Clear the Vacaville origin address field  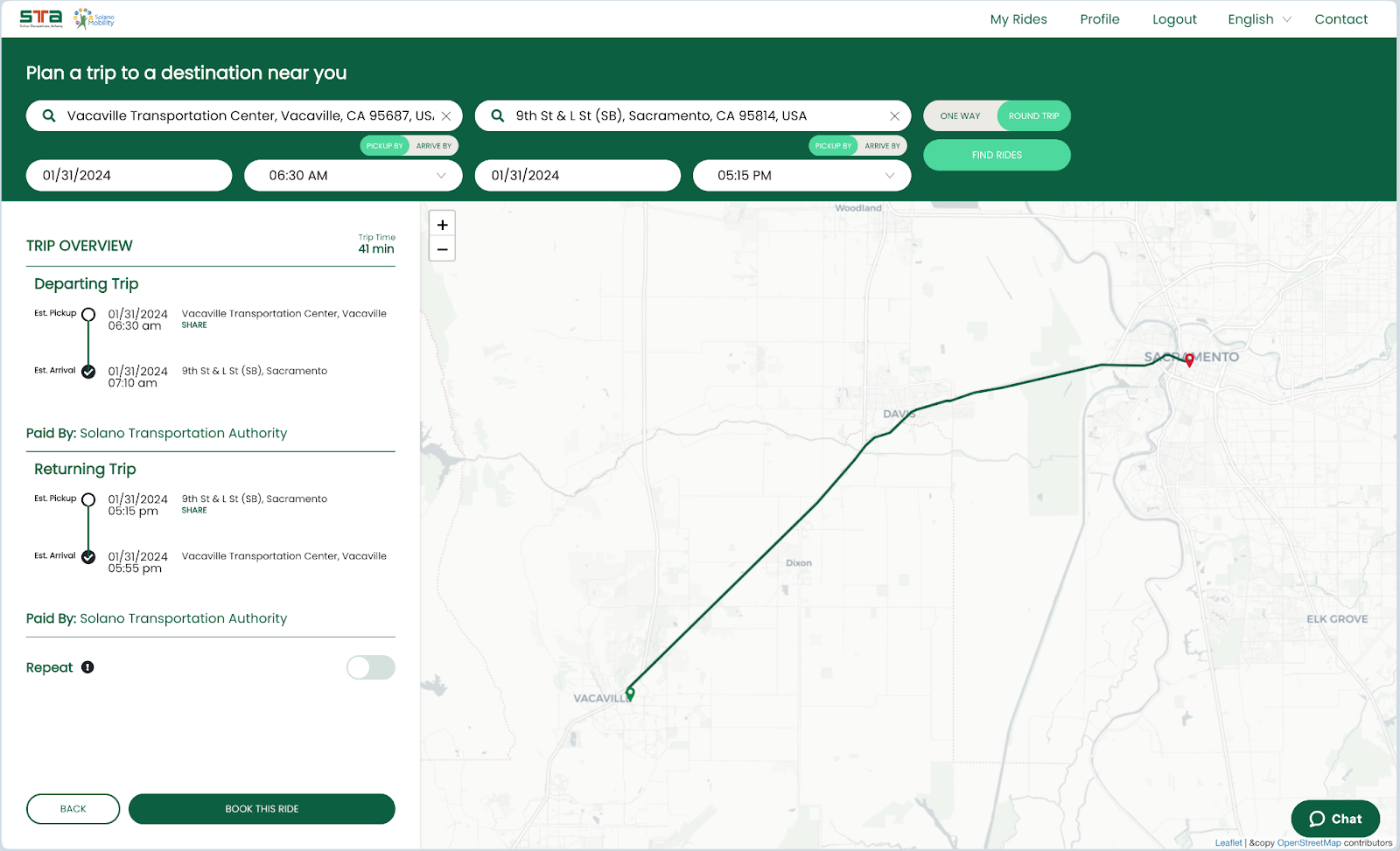[x=446, y=115]
